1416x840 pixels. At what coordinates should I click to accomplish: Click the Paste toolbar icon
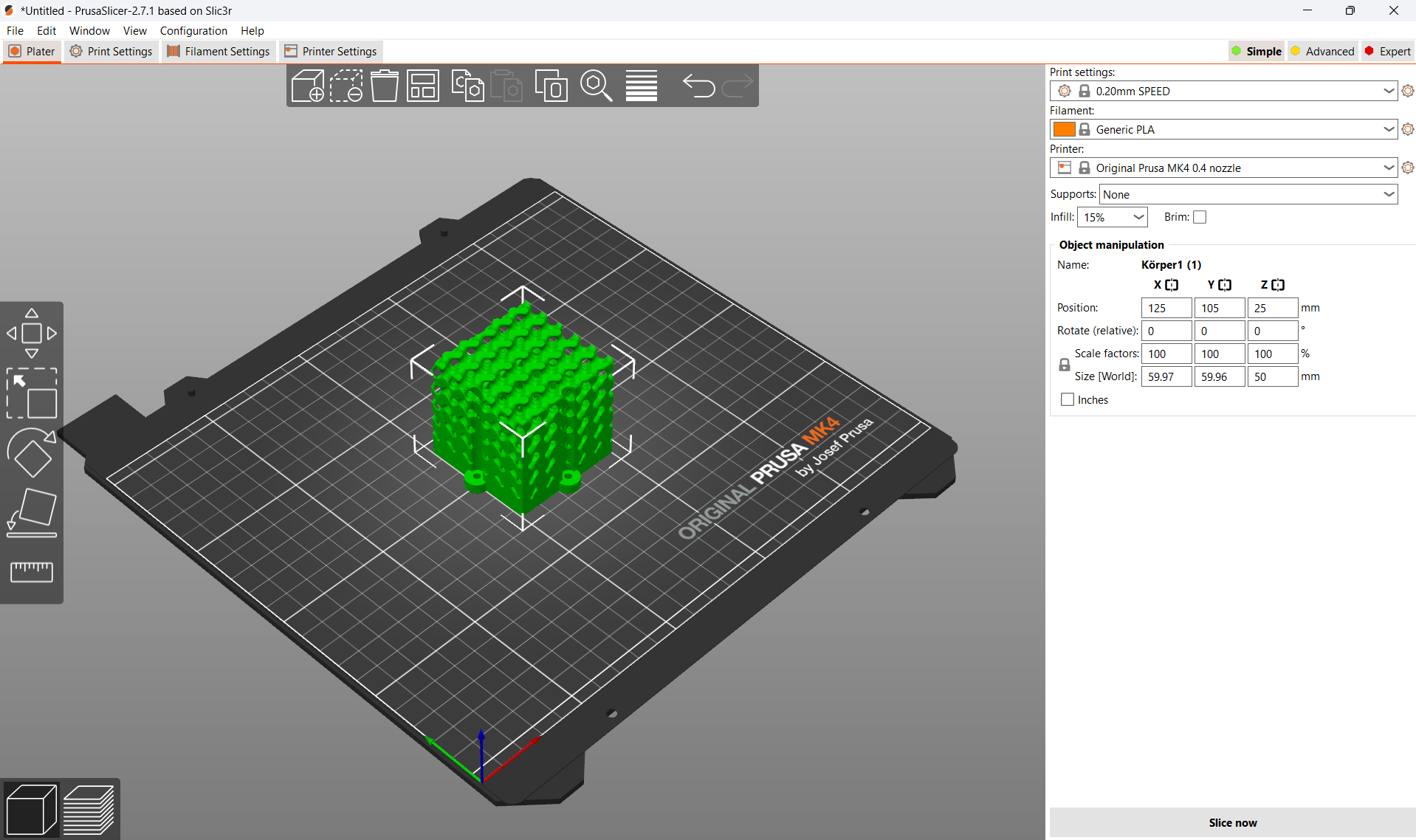point(506,86)
